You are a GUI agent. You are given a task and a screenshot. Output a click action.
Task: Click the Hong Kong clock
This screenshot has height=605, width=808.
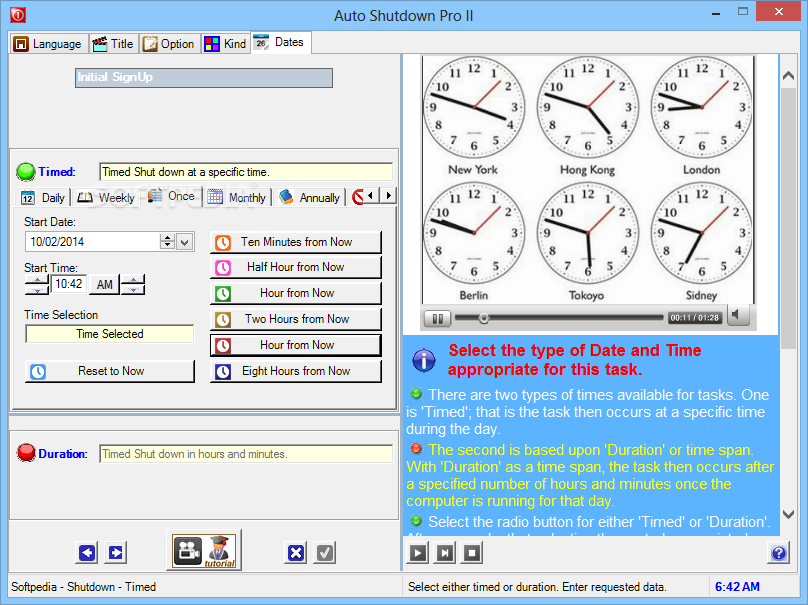pyautogui.click(x=587, y=107)
